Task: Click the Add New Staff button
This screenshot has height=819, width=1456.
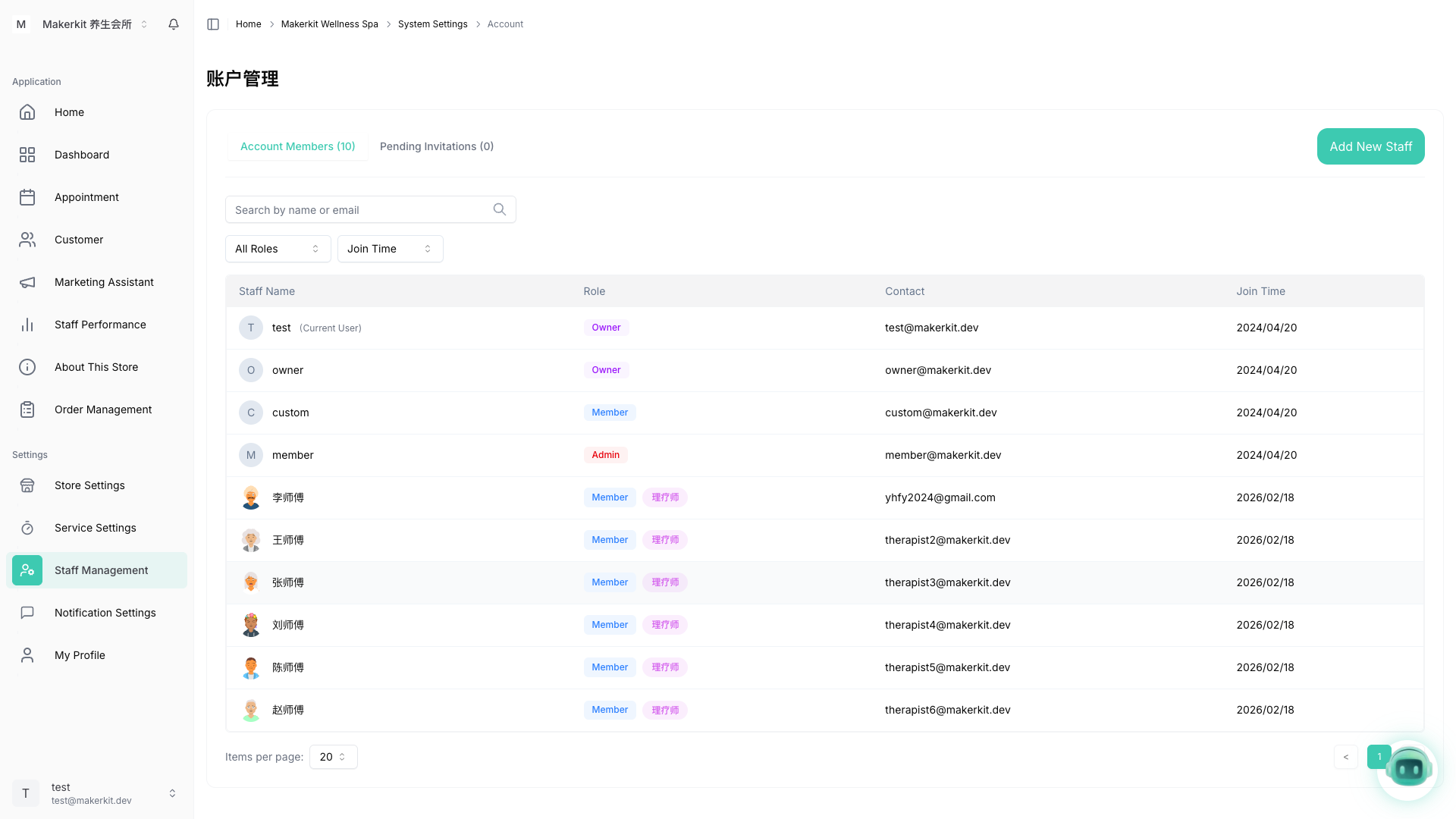Action: pos(1370,146)
